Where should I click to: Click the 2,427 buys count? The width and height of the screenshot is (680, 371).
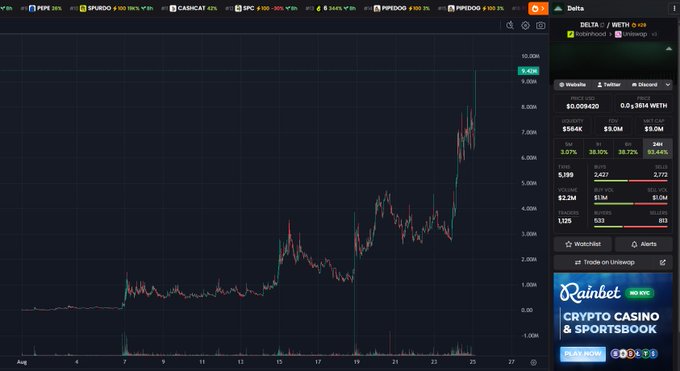(x=601, y=175)
